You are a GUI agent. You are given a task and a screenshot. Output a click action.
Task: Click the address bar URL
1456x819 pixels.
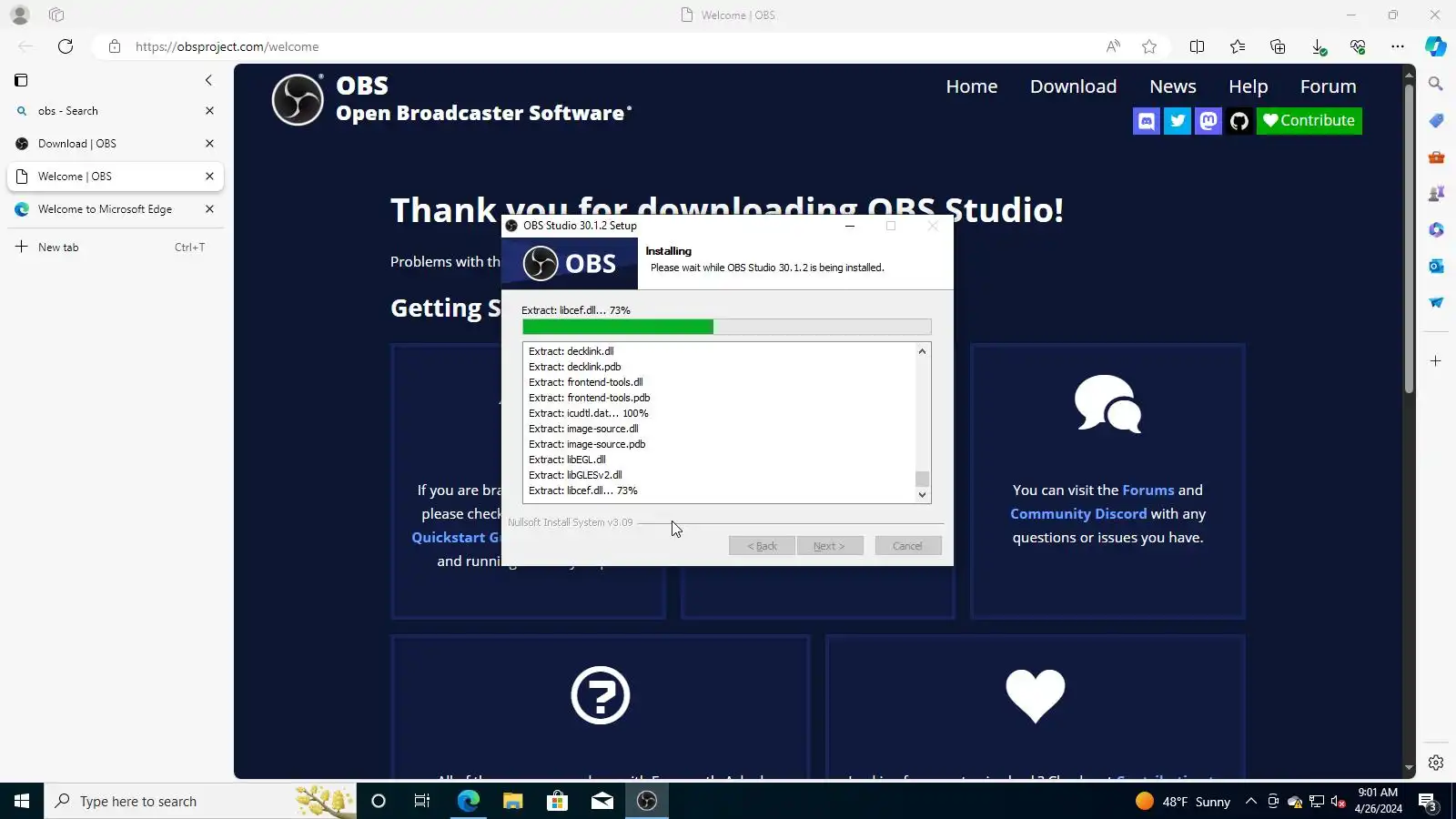227,46
